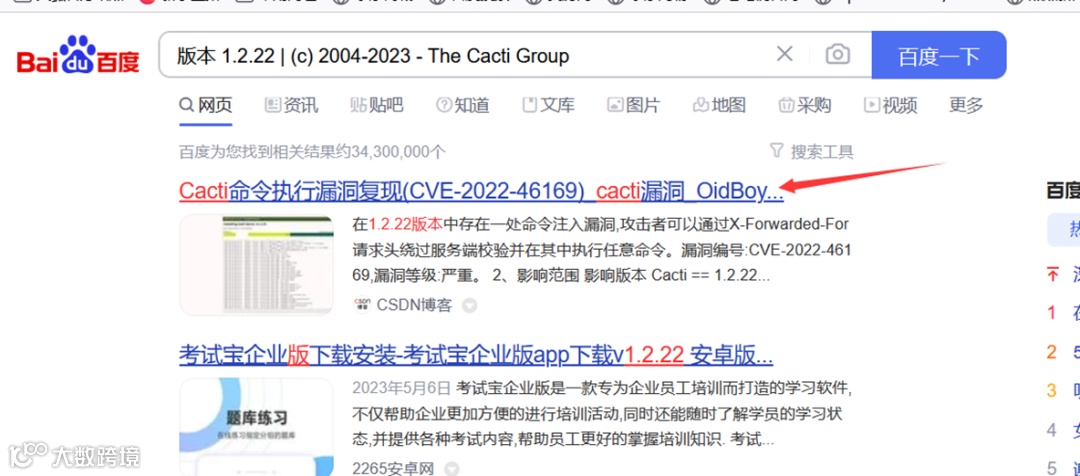
Task: Open 搜索工具 filter options
Action: coord(811,152)
